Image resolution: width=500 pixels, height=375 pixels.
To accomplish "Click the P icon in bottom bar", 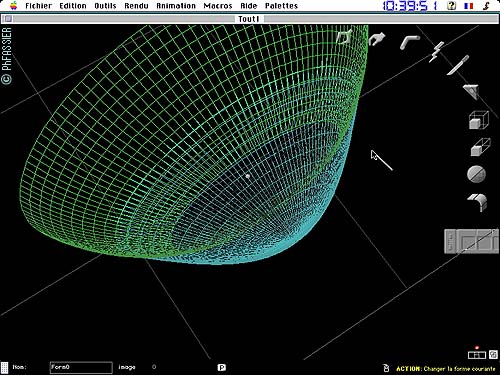I will pyautogui.click(x=222, y=367).
